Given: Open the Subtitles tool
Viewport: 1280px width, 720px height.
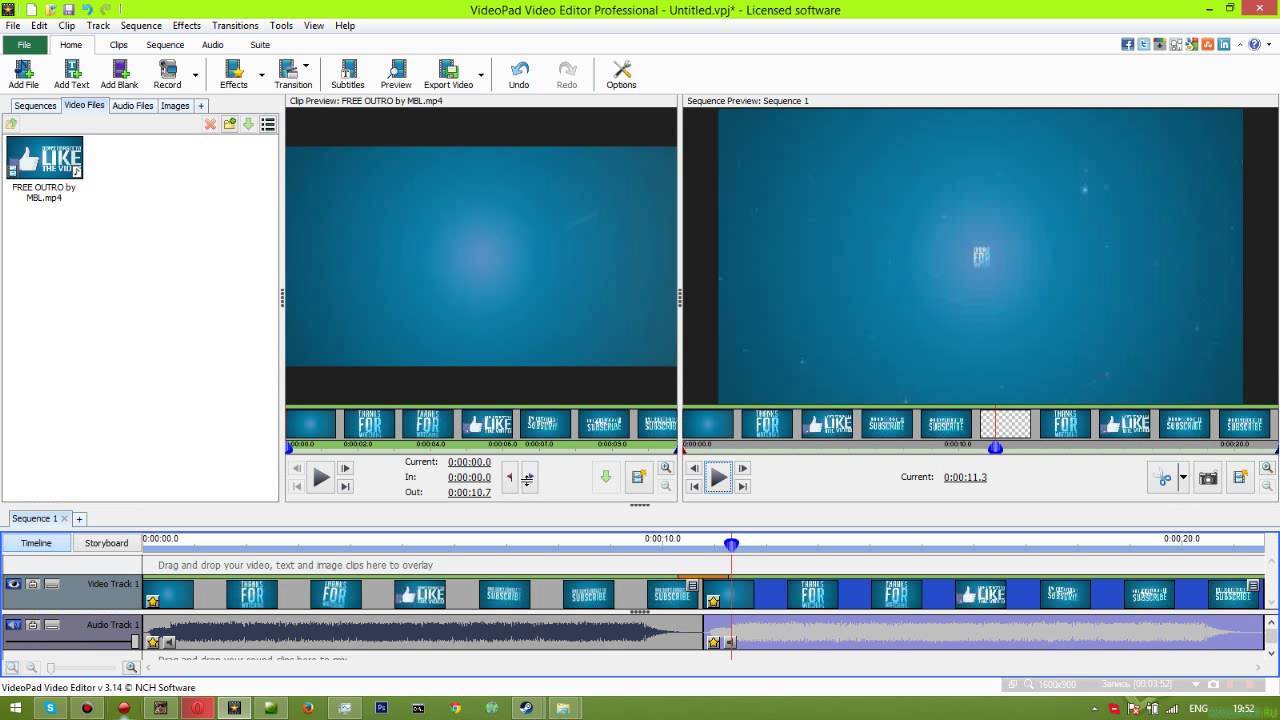Looking at the screenshot, I should 347,74.
